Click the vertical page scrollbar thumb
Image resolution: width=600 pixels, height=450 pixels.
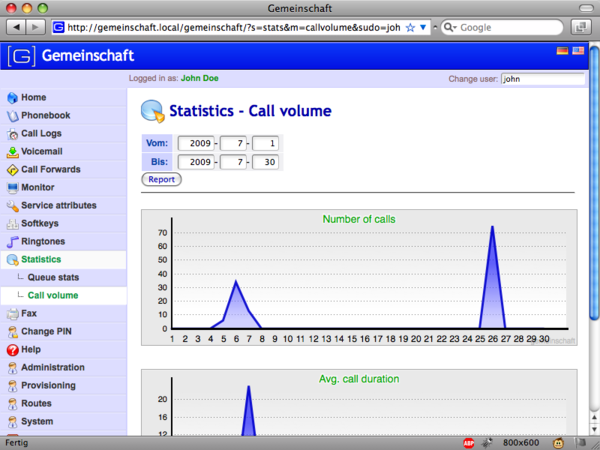click(x=594, y=183)
